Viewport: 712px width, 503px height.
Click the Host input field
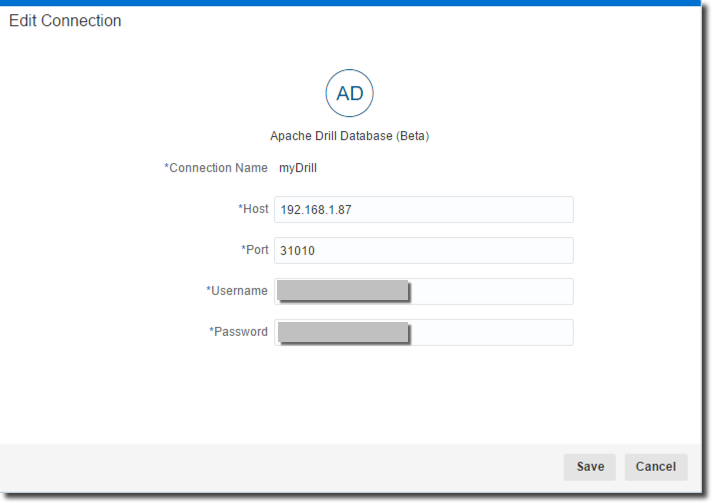[x=424, y=210]
